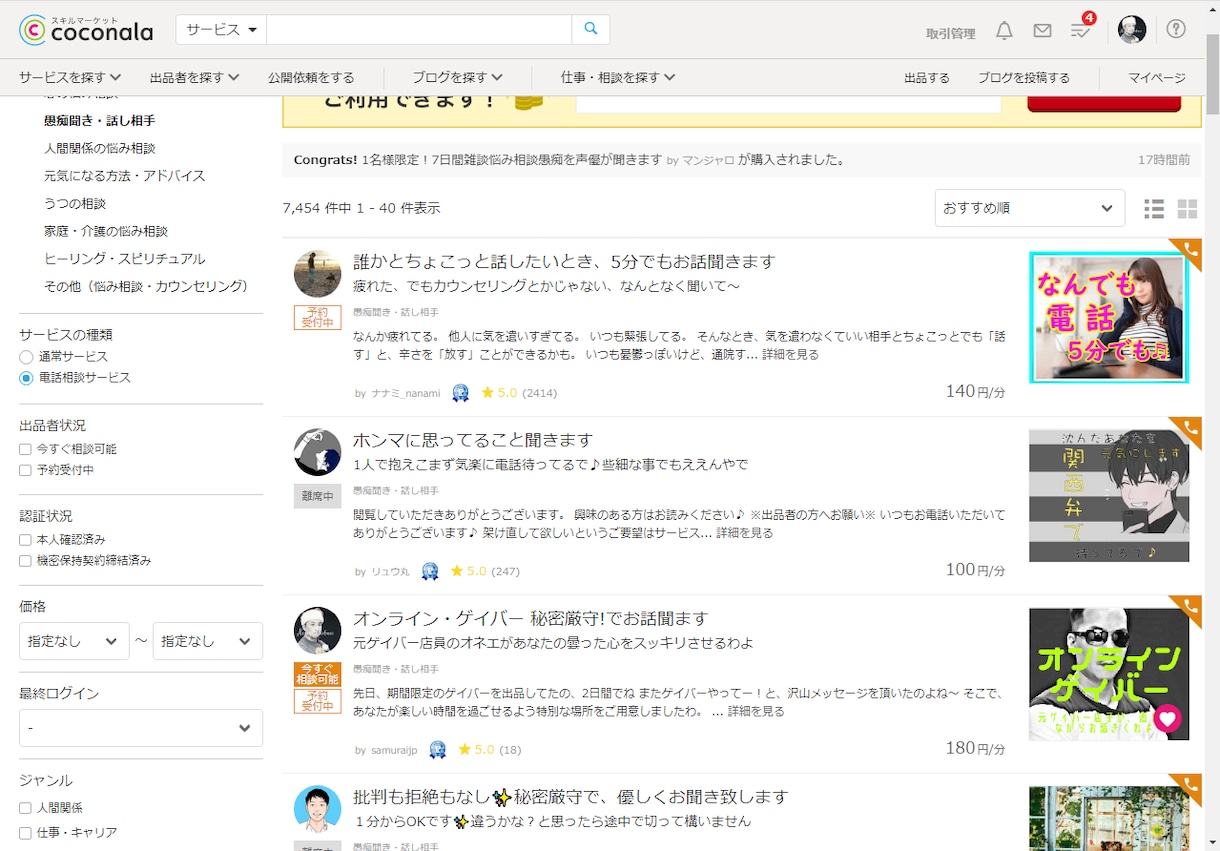Select うつの相談 category
The image size is (1220, 851).
point(75,203)
